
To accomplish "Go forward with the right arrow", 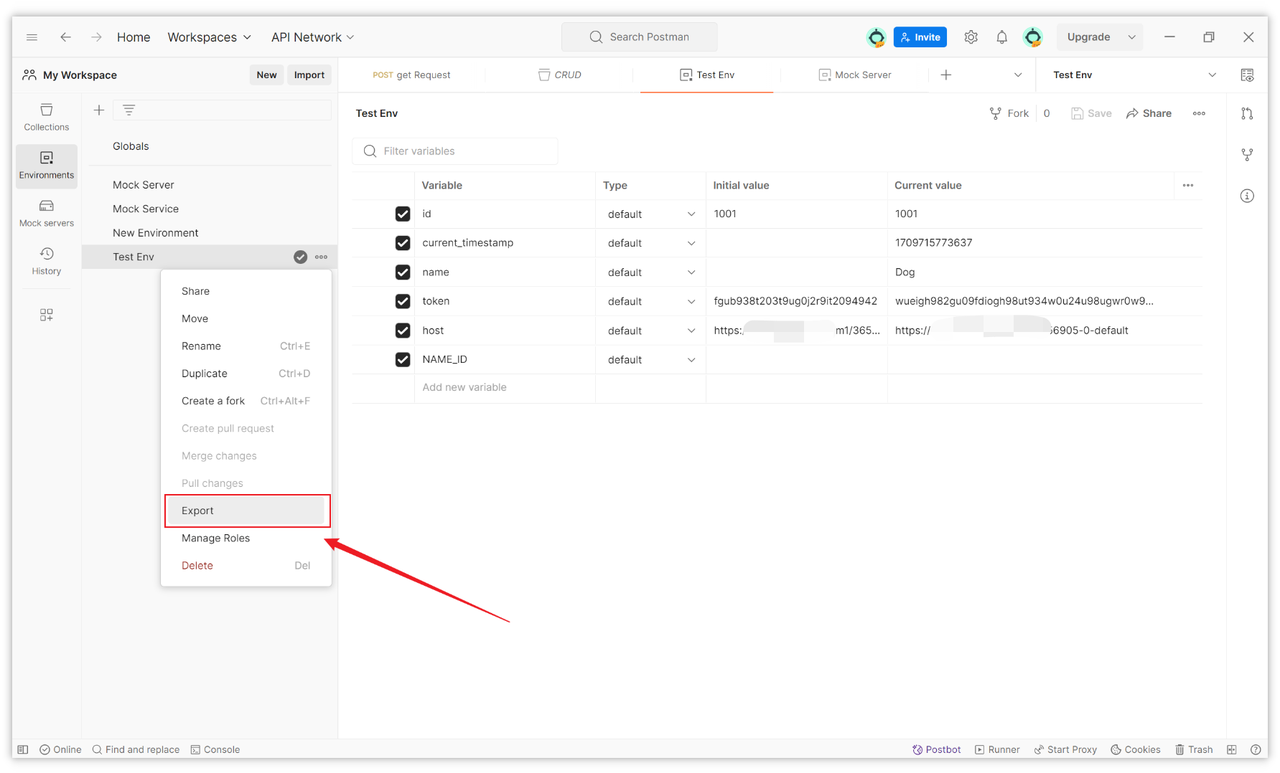I will (96, 37).
